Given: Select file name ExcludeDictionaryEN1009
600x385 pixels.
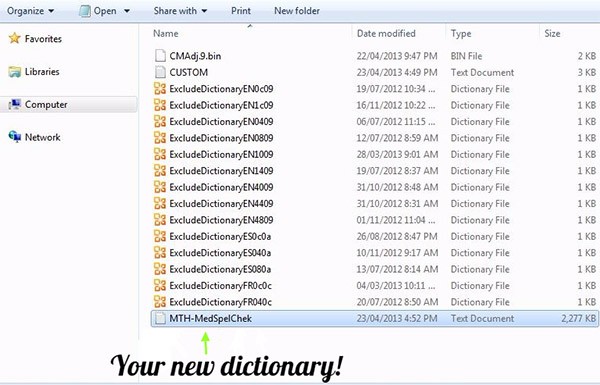Looking at the screenshot, I should [x=221, y=155].
